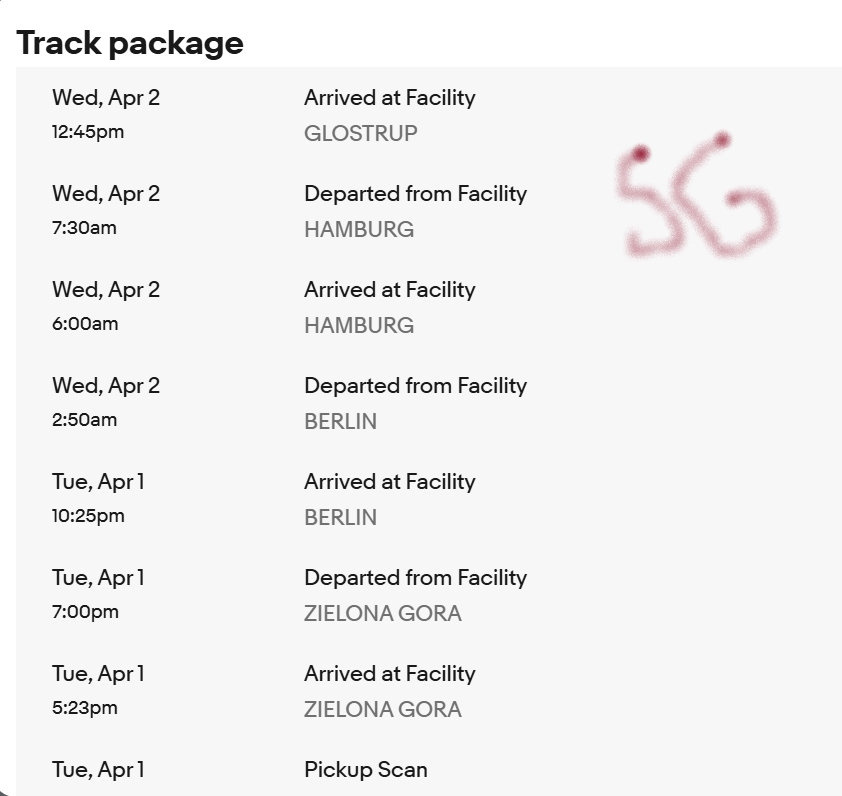
Task: Select the 10:25pm timestamp
Action: click(x=88, y=516)
